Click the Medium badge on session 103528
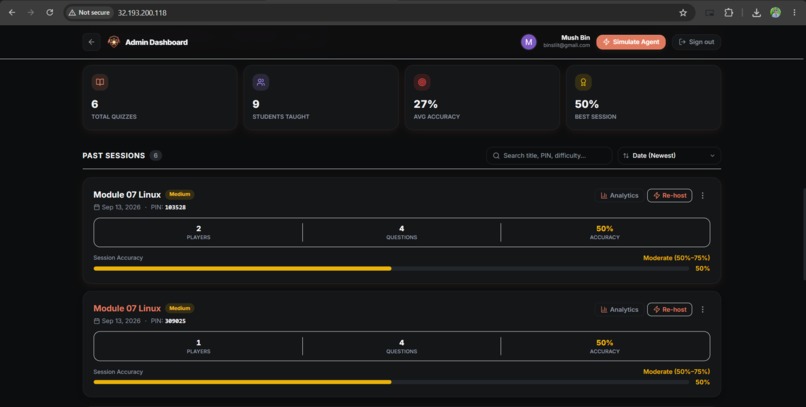Image resolution: width=806 pixels, height=407 pixels. (179, 194)
